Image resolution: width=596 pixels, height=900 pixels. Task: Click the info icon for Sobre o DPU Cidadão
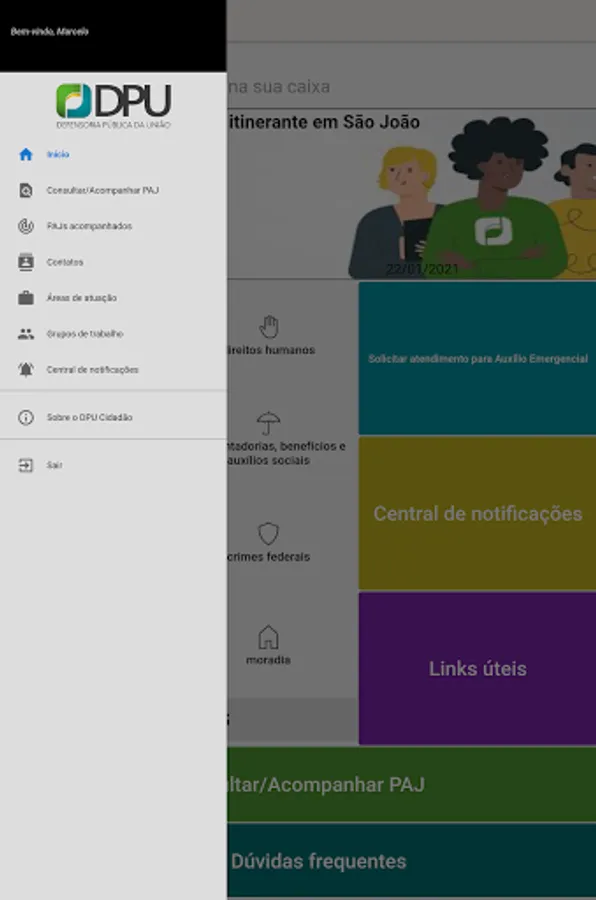pos(26,417)
